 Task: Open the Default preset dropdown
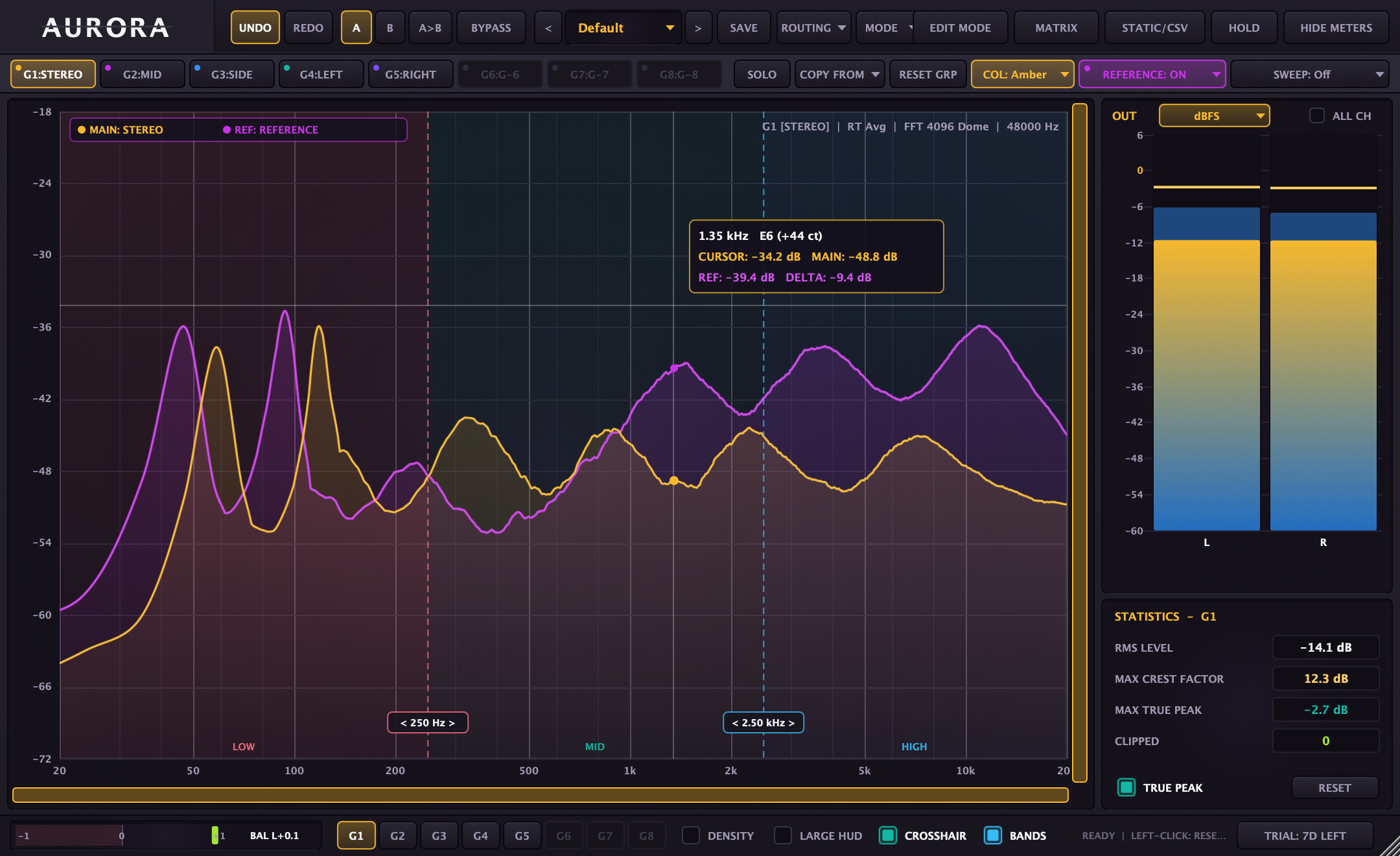pos(624,28)
